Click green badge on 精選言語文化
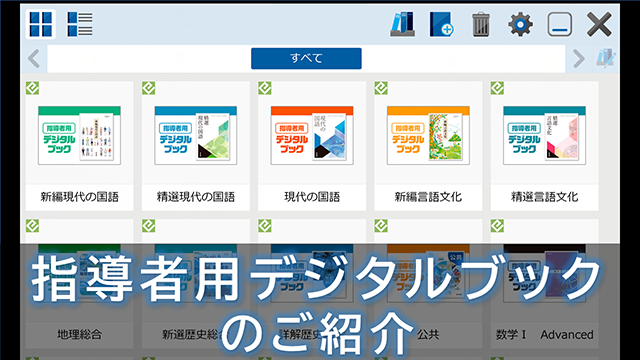The height and width of the screenshot is (360, 640). tap(497, 88)
